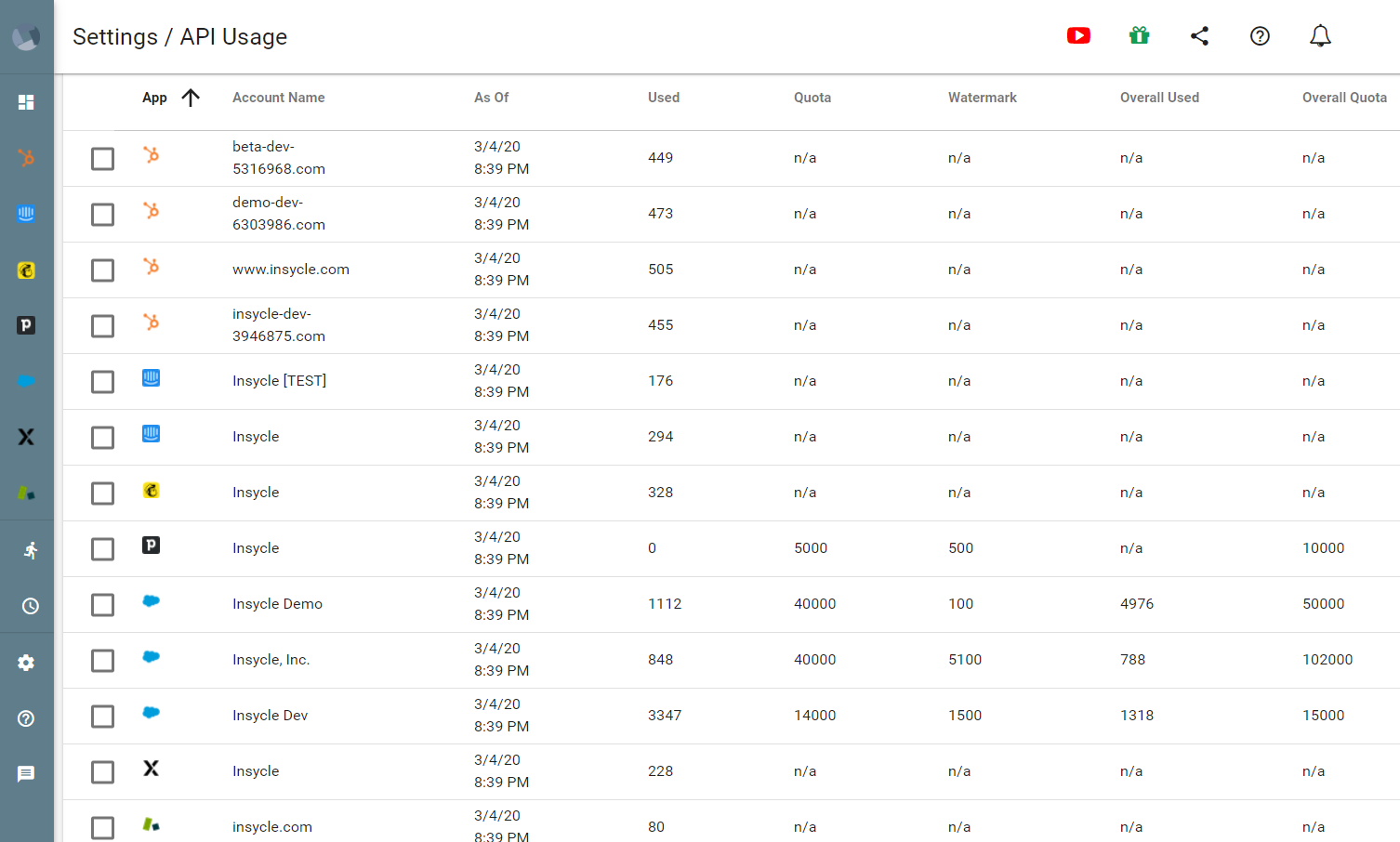This screenshot has width=1400, height=842.
Task: Open the Pipedrive app in the sidebar
Action: tap(26, 325)
